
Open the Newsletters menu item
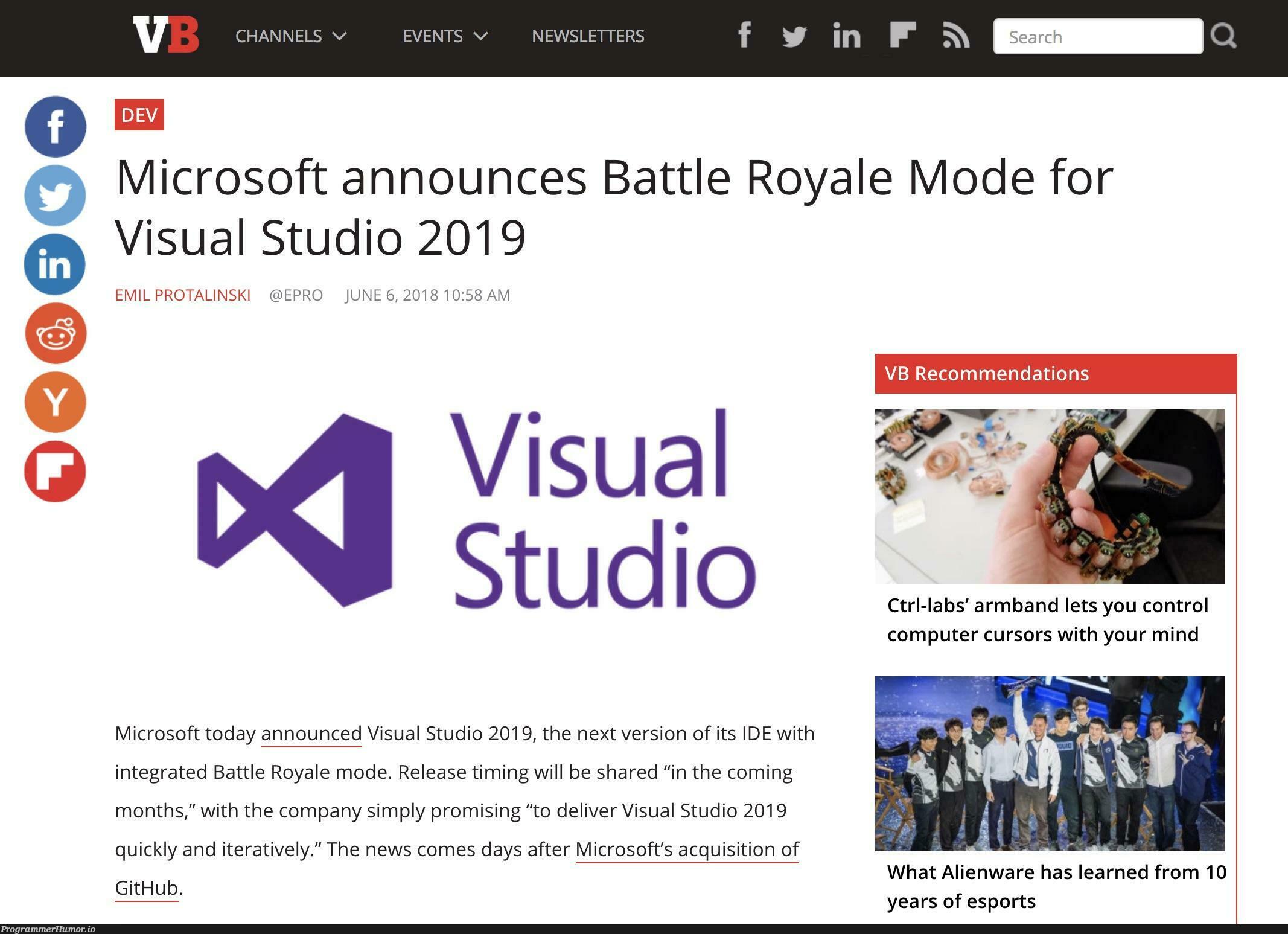(588, 36)
